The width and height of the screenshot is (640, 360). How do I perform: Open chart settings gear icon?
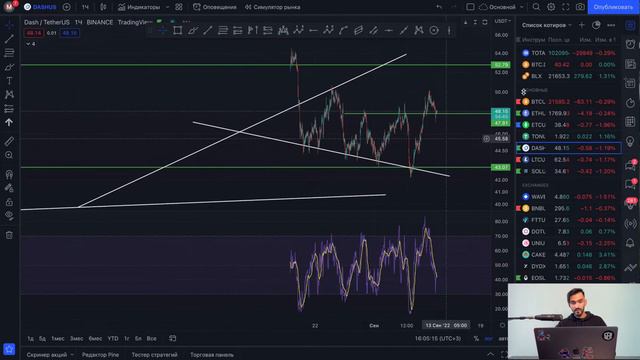[x=551, y=7]
